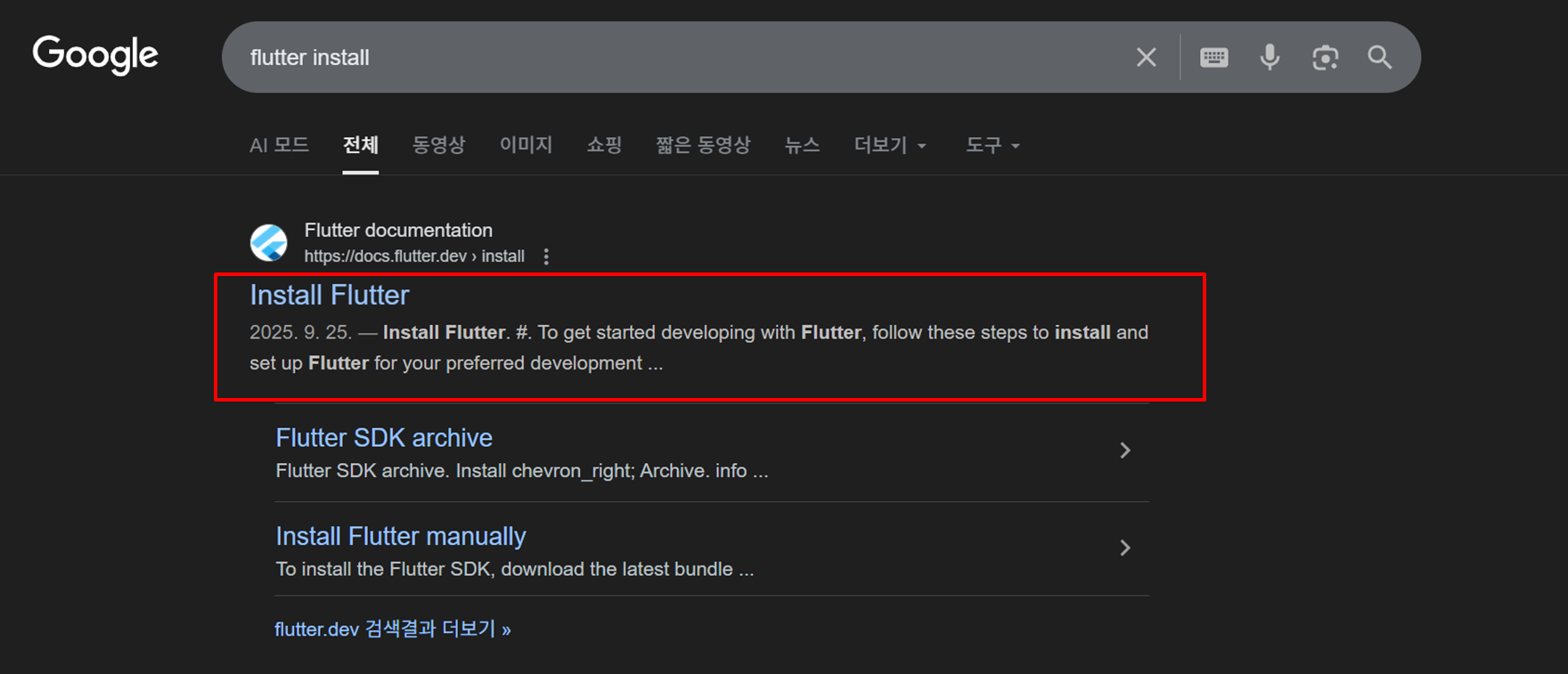Expand the 더보기 dropdown
The image size is (1568, 674).
click(890, 145)
